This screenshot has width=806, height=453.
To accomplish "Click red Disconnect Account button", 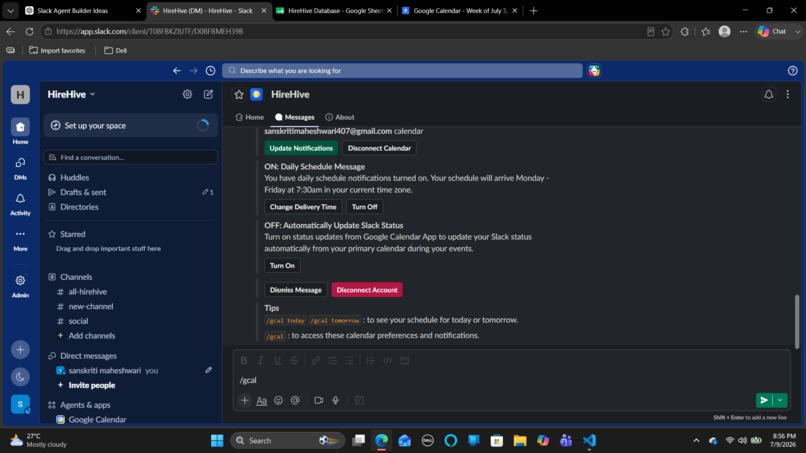I will coord(367,290).
